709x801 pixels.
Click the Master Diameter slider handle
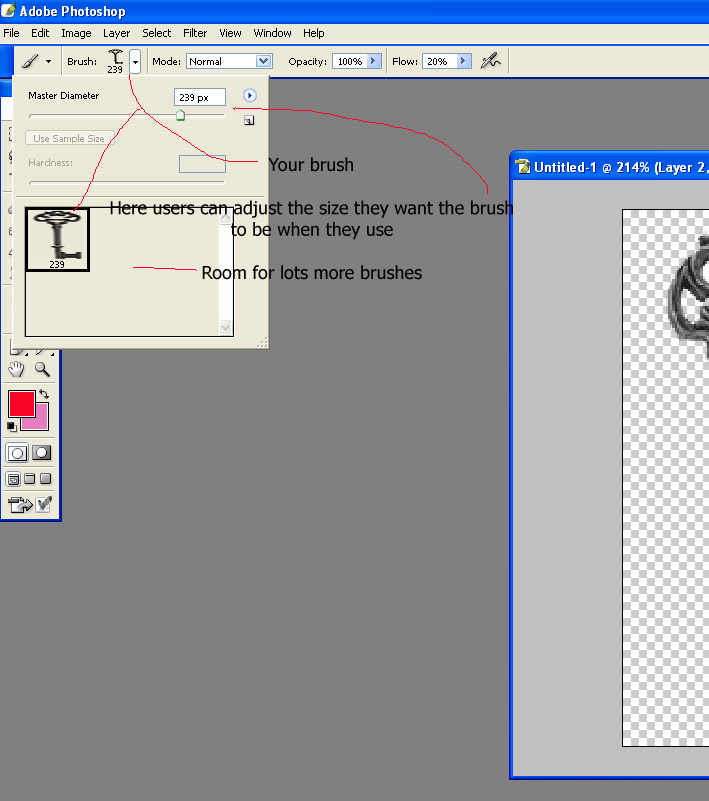[180, 115]
